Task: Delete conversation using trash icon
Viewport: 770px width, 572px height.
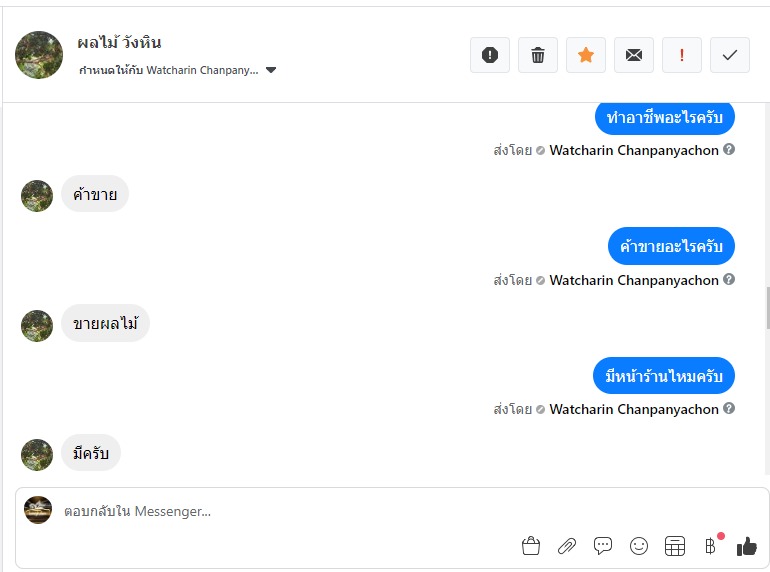Action: click(538, 55)
